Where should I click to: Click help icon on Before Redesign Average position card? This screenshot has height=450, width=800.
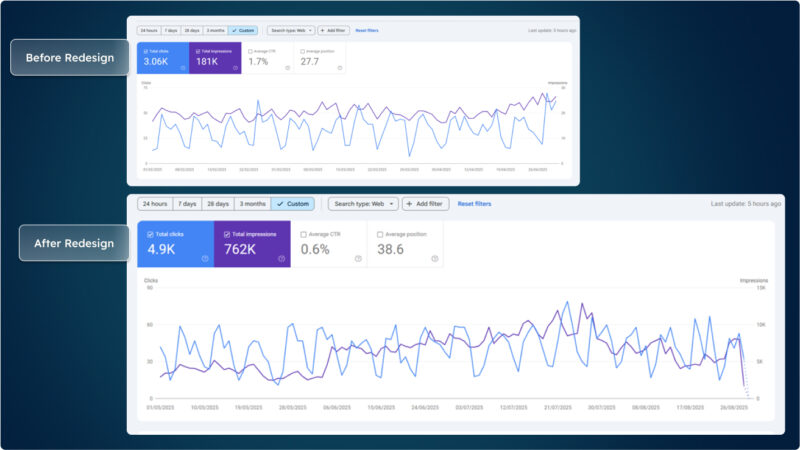340,68
